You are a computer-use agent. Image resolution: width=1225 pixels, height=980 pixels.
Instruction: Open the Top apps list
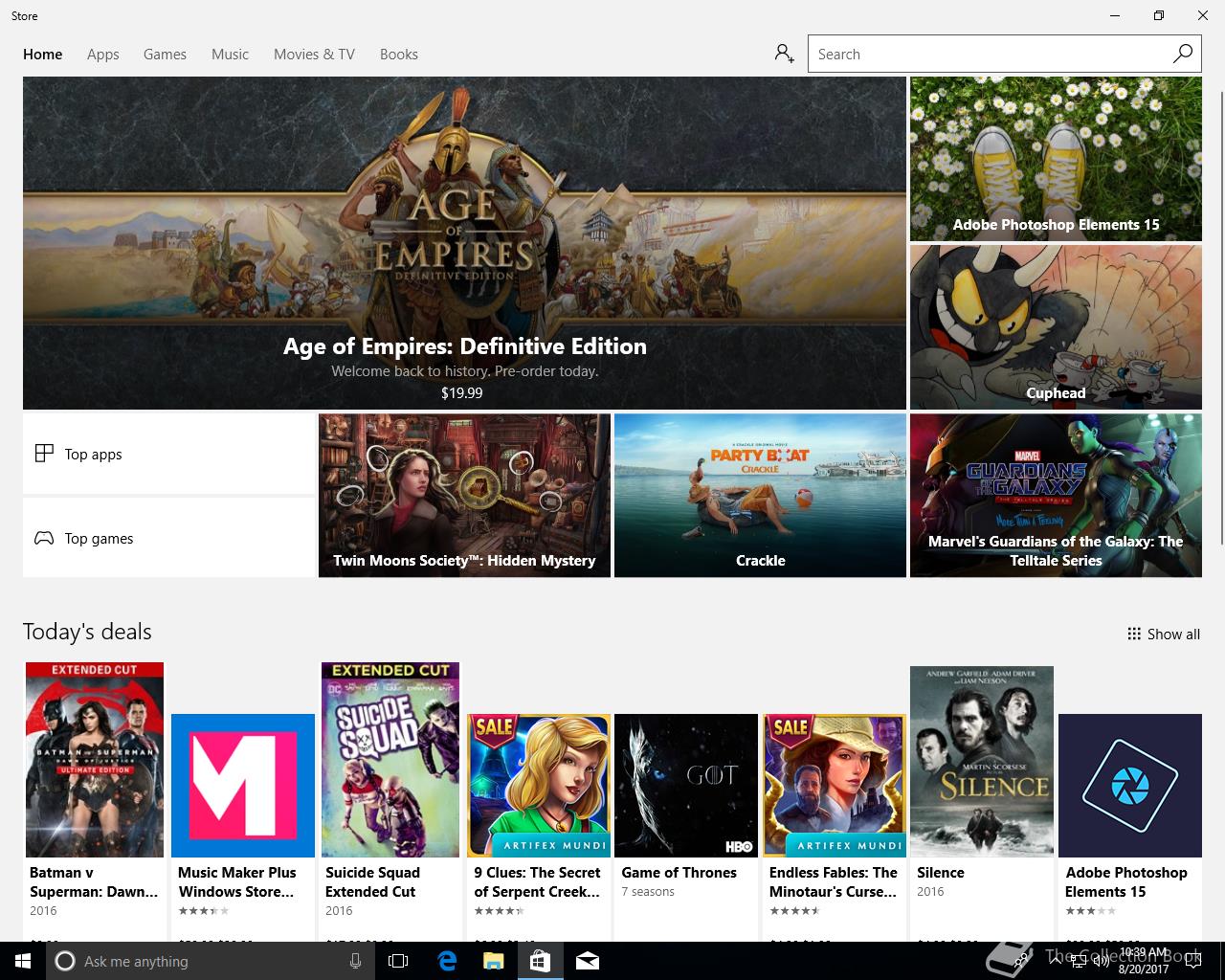coord(168,454)
